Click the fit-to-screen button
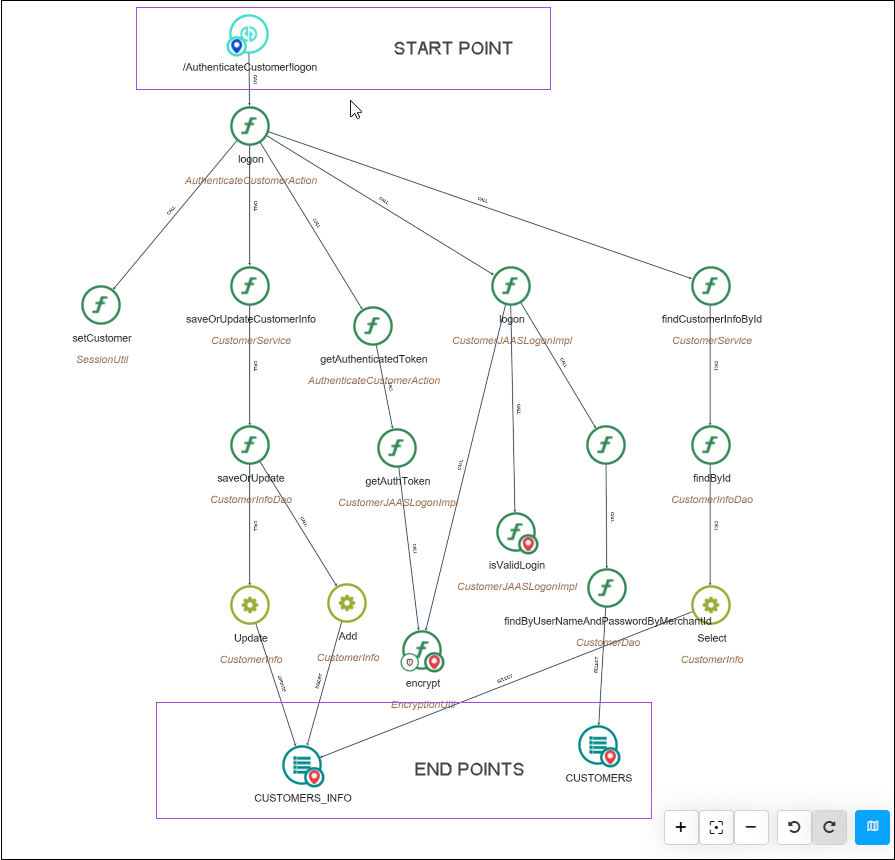Viewport: 895px width, 860px height. [x=716, y=827]
